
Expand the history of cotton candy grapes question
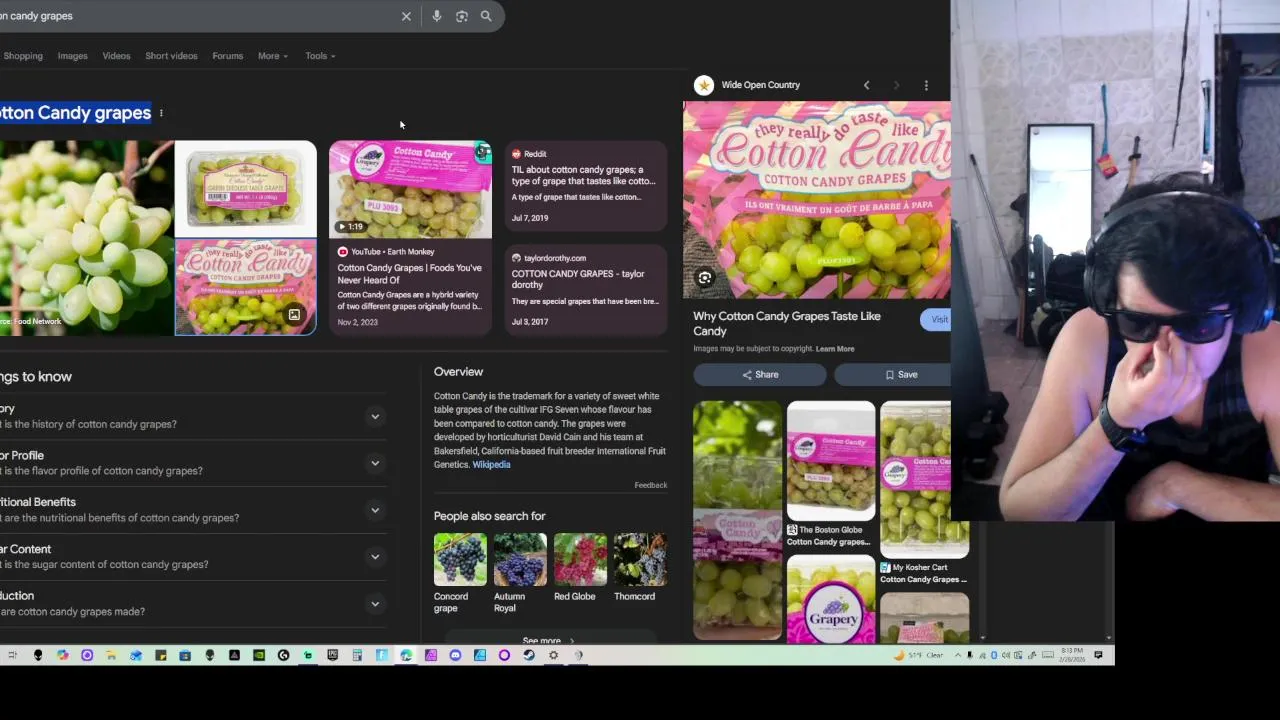pos(375,416)
